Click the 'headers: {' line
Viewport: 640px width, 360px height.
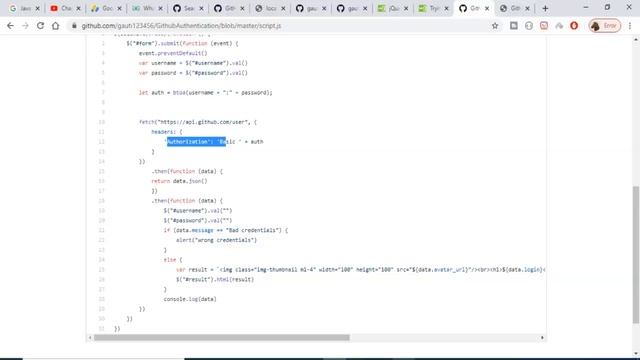click(167, 132)
